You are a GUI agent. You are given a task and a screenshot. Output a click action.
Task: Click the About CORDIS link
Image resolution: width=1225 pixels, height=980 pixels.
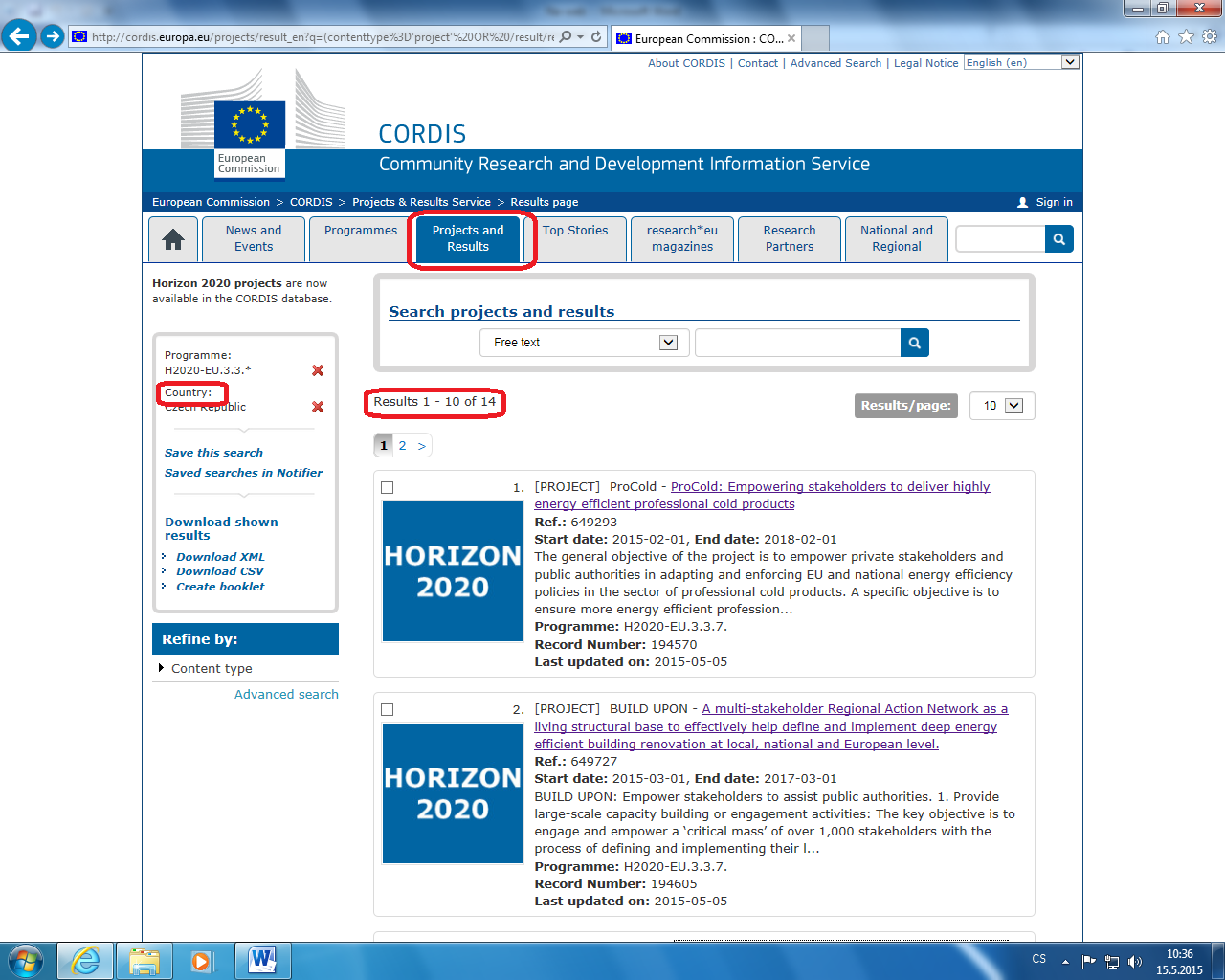pyautogui.click(x=686, y=63)
